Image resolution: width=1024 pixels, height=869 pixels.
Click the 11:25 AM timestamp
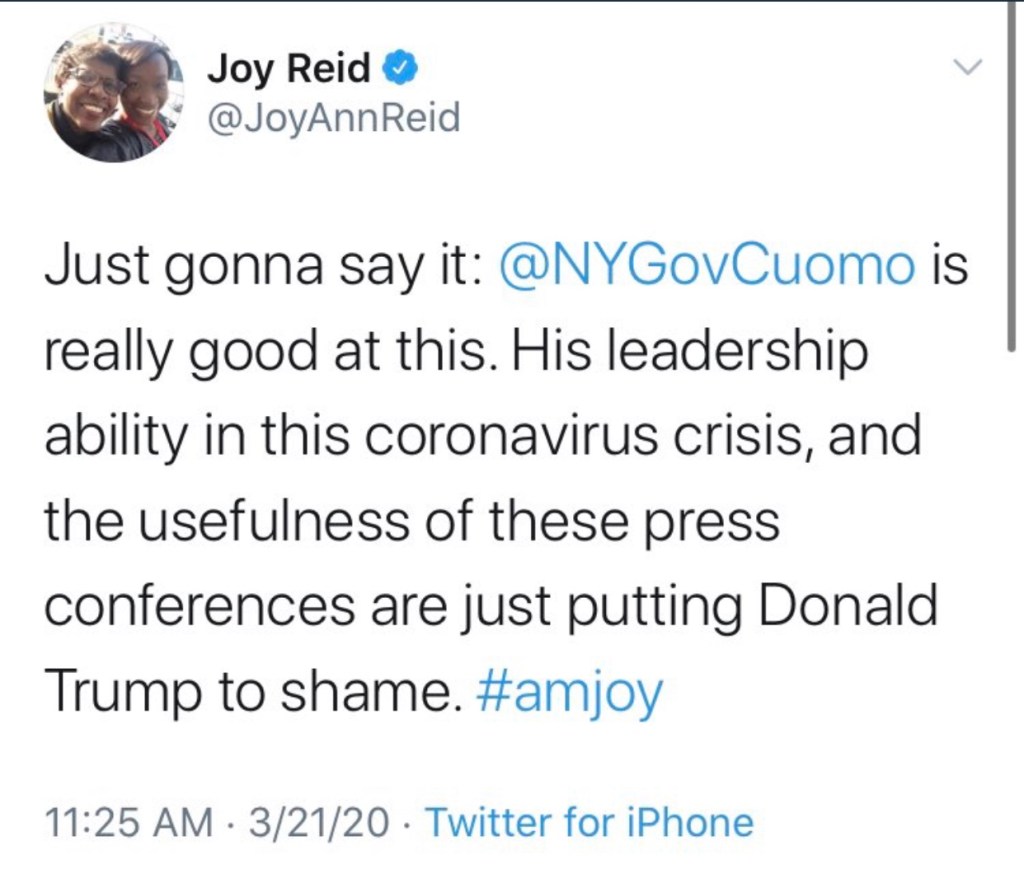point(129,823)
